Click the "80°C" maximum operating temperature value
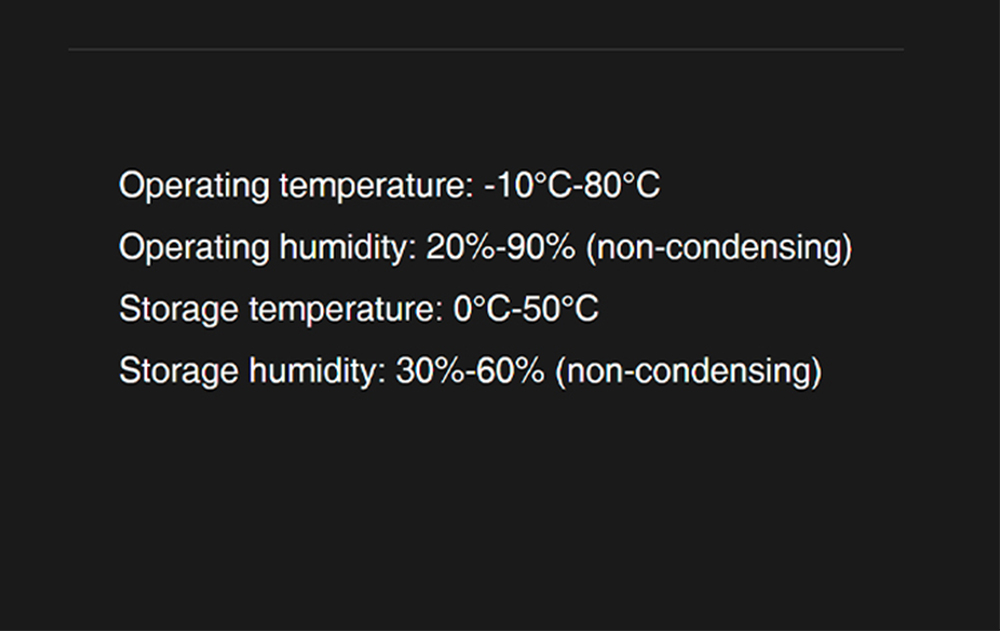Image resolution: width=1000 pixels, height=632 pixels. tap(622, 186)
